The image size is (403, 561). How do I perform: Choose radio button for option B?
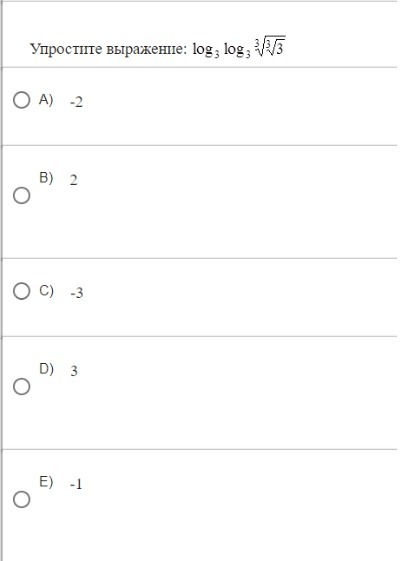coord(21,195)
